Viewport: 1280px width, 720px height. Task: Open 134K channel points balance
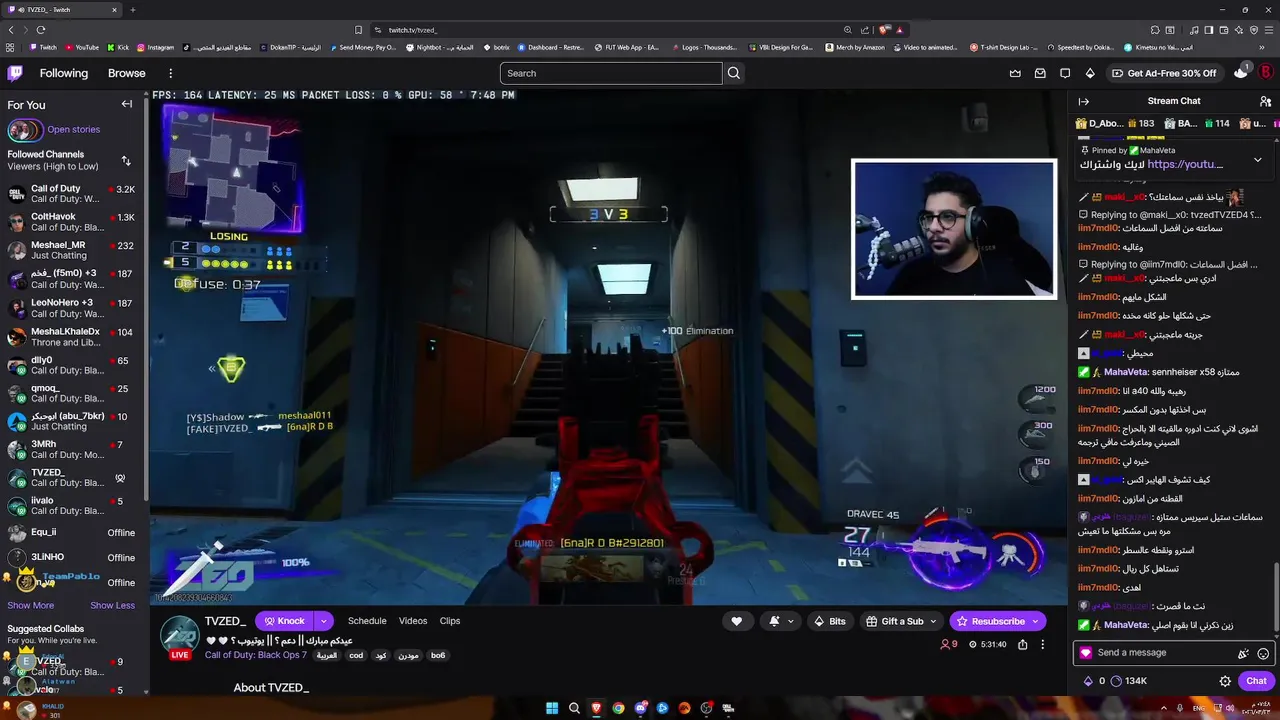pyautogui.click(x=1129, y=681)
